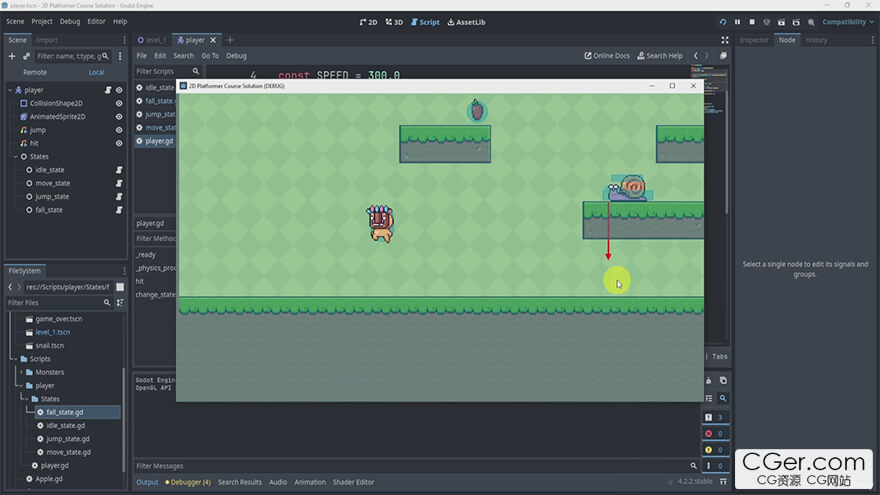Screen dimensions: 880x495
Task: Toggle eye icon on hit node
Action: click(x=119, y=144)
